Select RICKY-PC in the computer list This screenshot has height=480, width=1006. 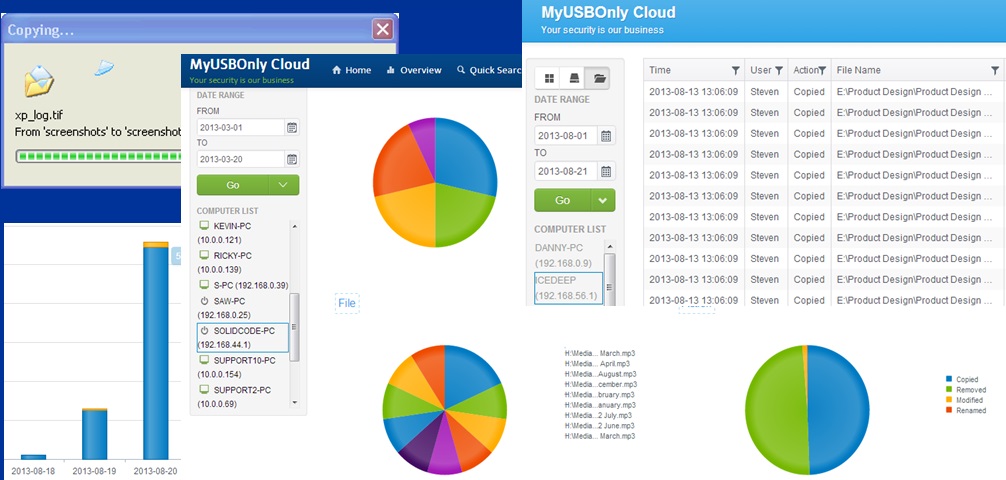[x=243, y=262]
